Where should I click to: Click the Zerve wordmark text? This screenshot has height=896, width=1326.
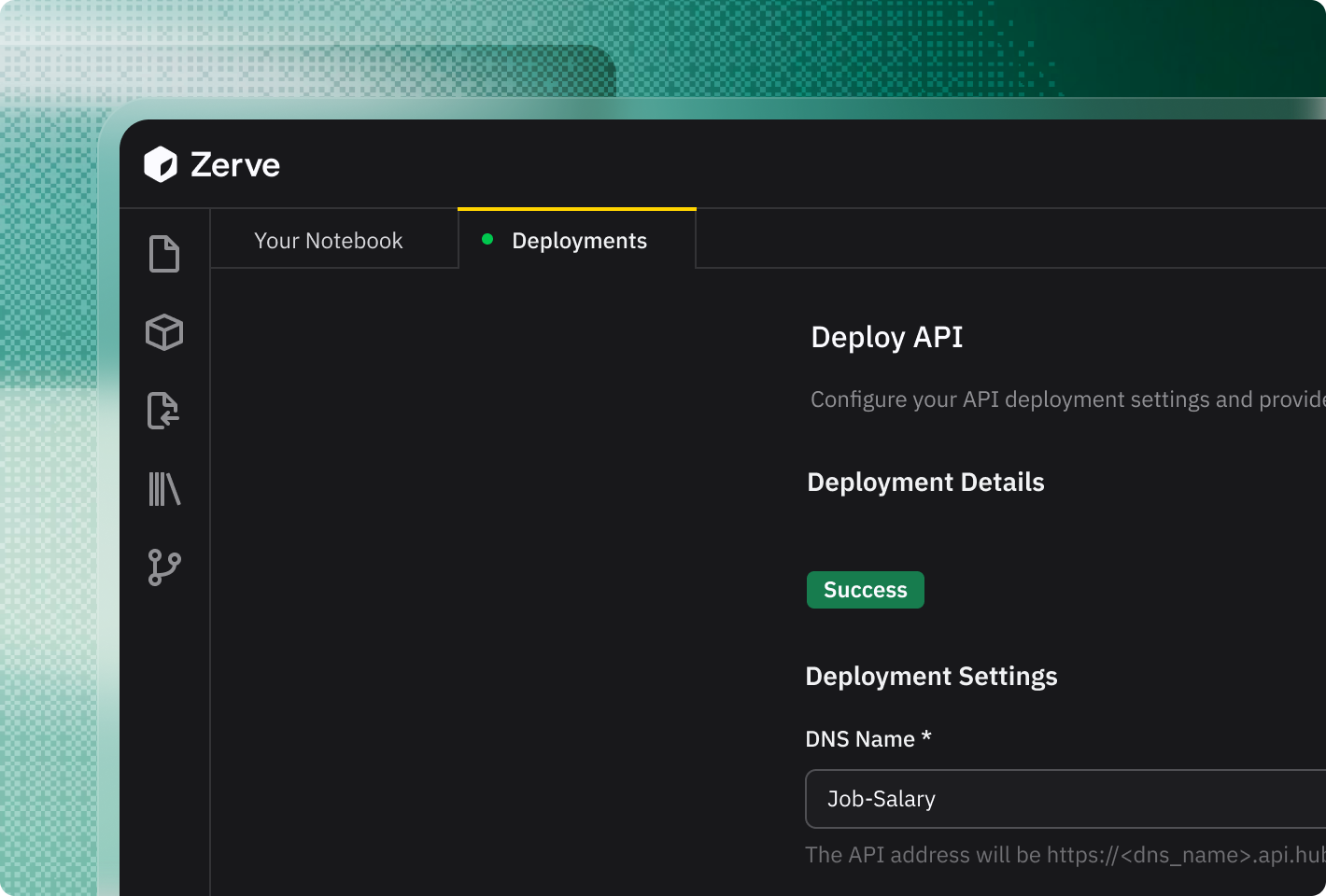pyautogui.click(x=235, y=165)
